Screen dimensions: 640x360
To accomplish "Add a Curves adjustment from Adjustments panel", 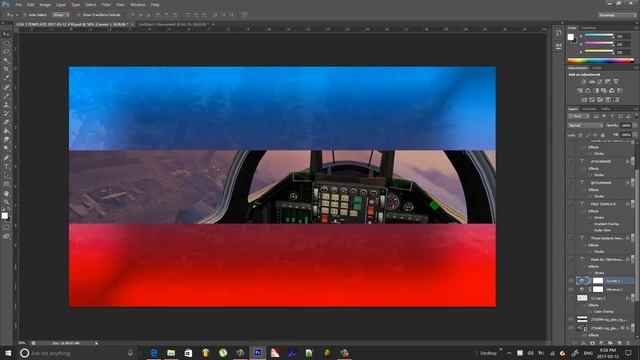I will [x=600, y=82].
